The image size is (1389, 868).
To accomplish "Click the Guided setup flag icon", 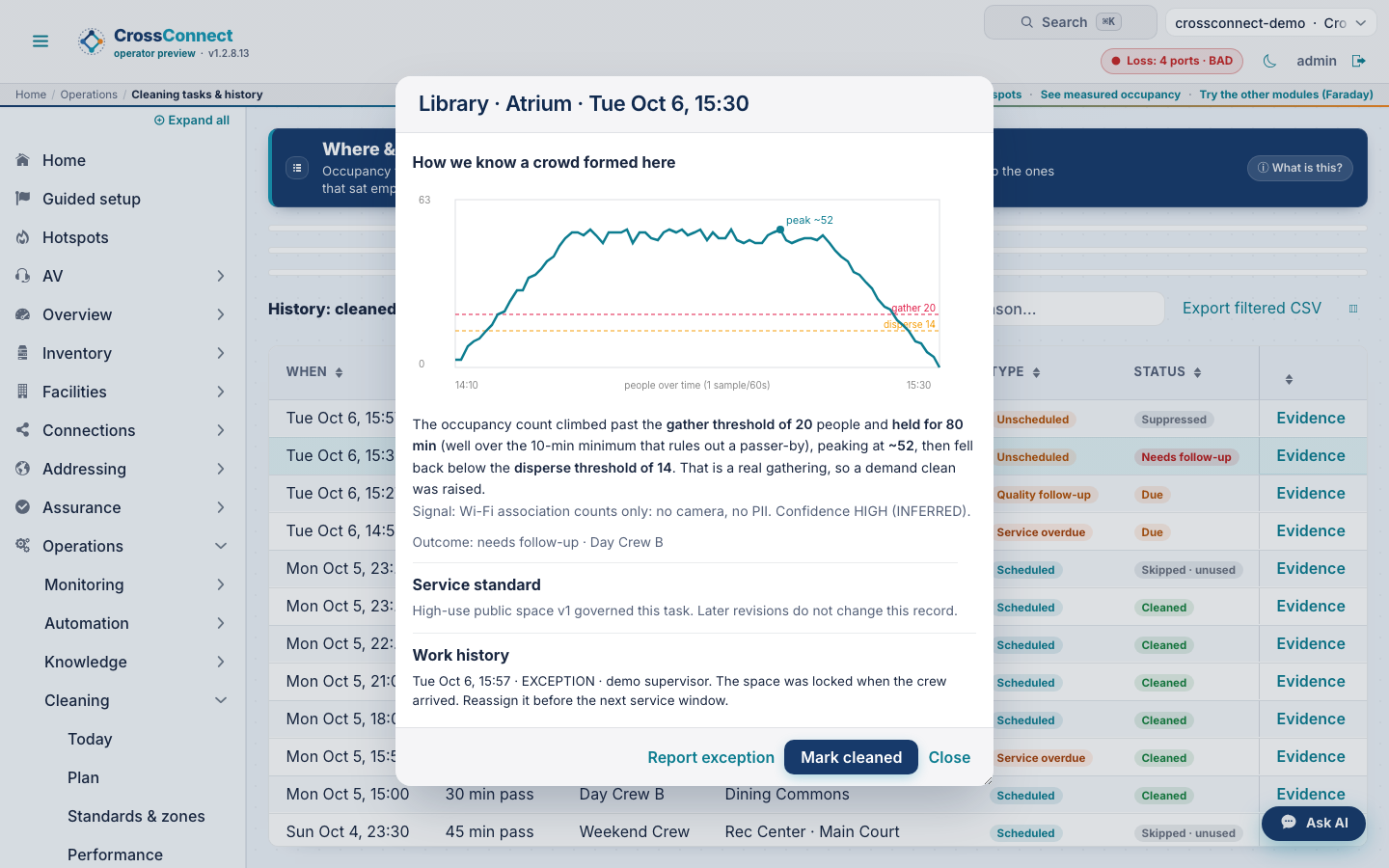I will tap(23, 199).
